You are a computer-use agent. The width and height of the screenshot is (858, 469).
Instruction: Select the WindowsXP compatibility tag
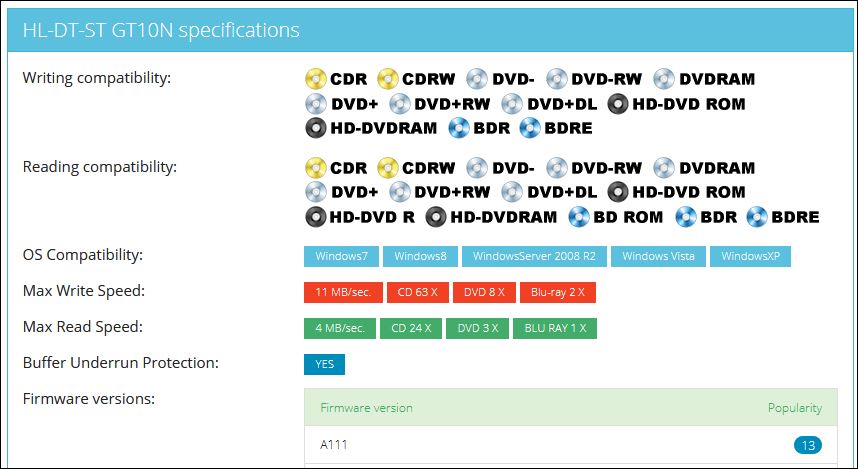click(750, 256)
